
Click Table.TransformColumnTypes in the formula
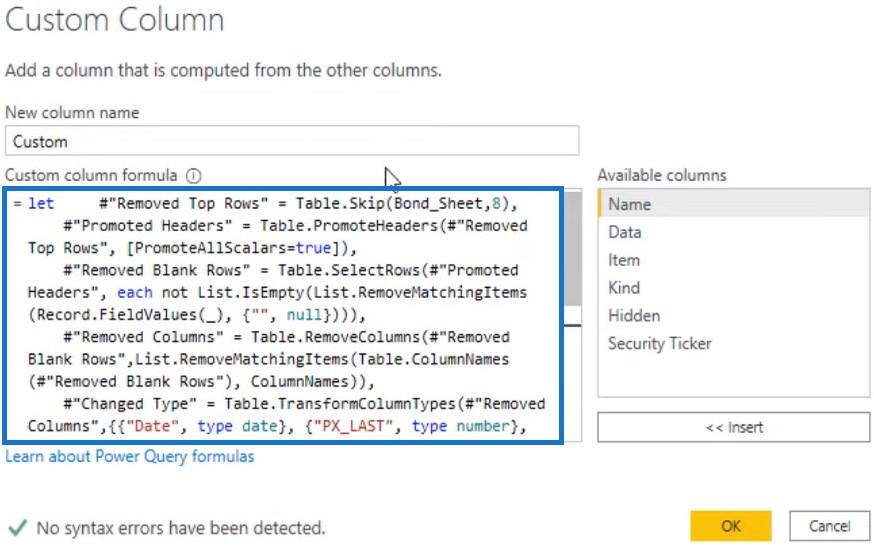click(x=340, y=404)
